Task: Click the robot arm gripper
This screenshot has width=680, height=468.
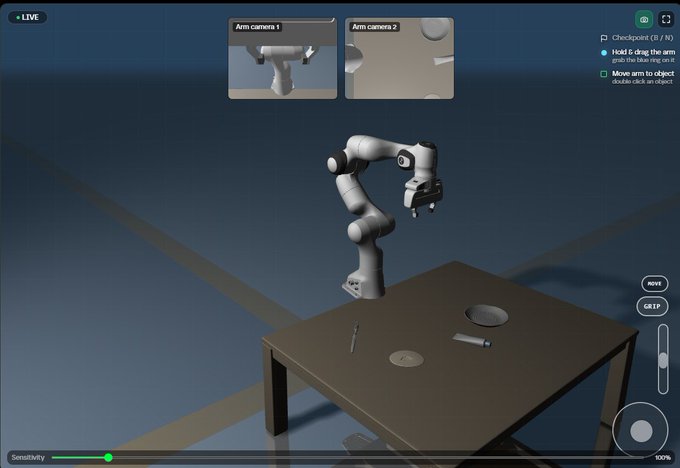Action: click(x=422, y=196)
